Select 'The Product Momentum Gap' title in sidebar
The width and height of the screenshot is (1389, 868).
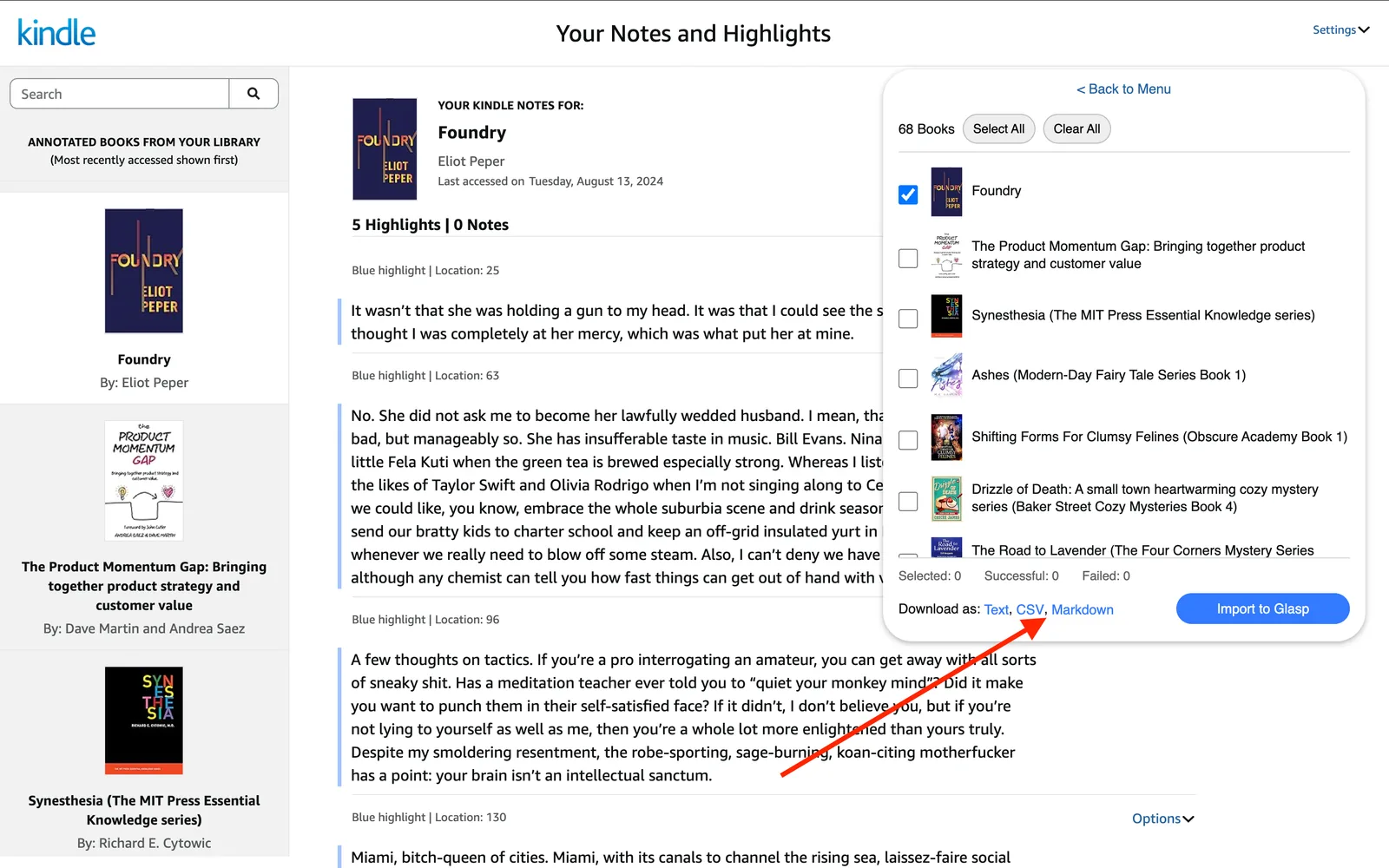[144, 586]
